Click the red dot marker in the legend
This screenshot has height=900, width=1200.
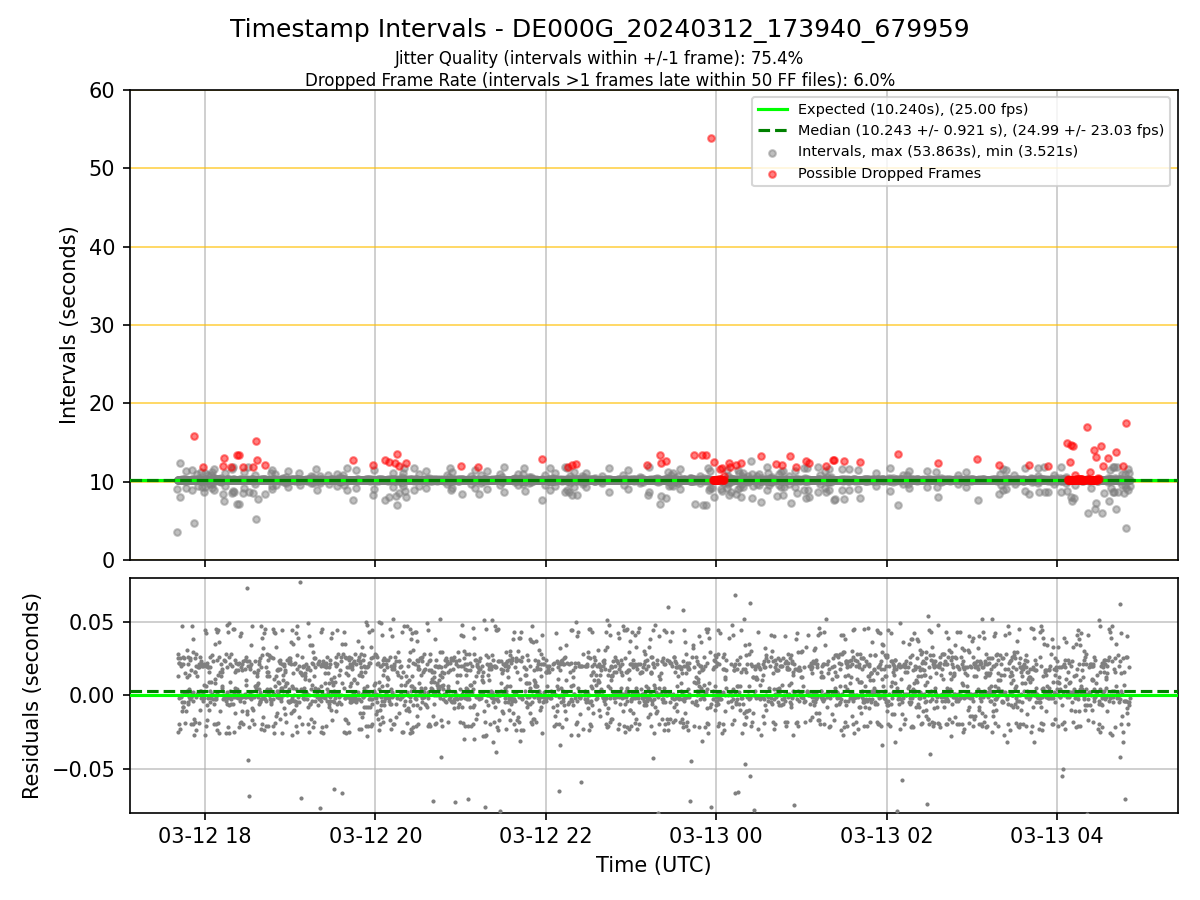click(x=774, y=173)
